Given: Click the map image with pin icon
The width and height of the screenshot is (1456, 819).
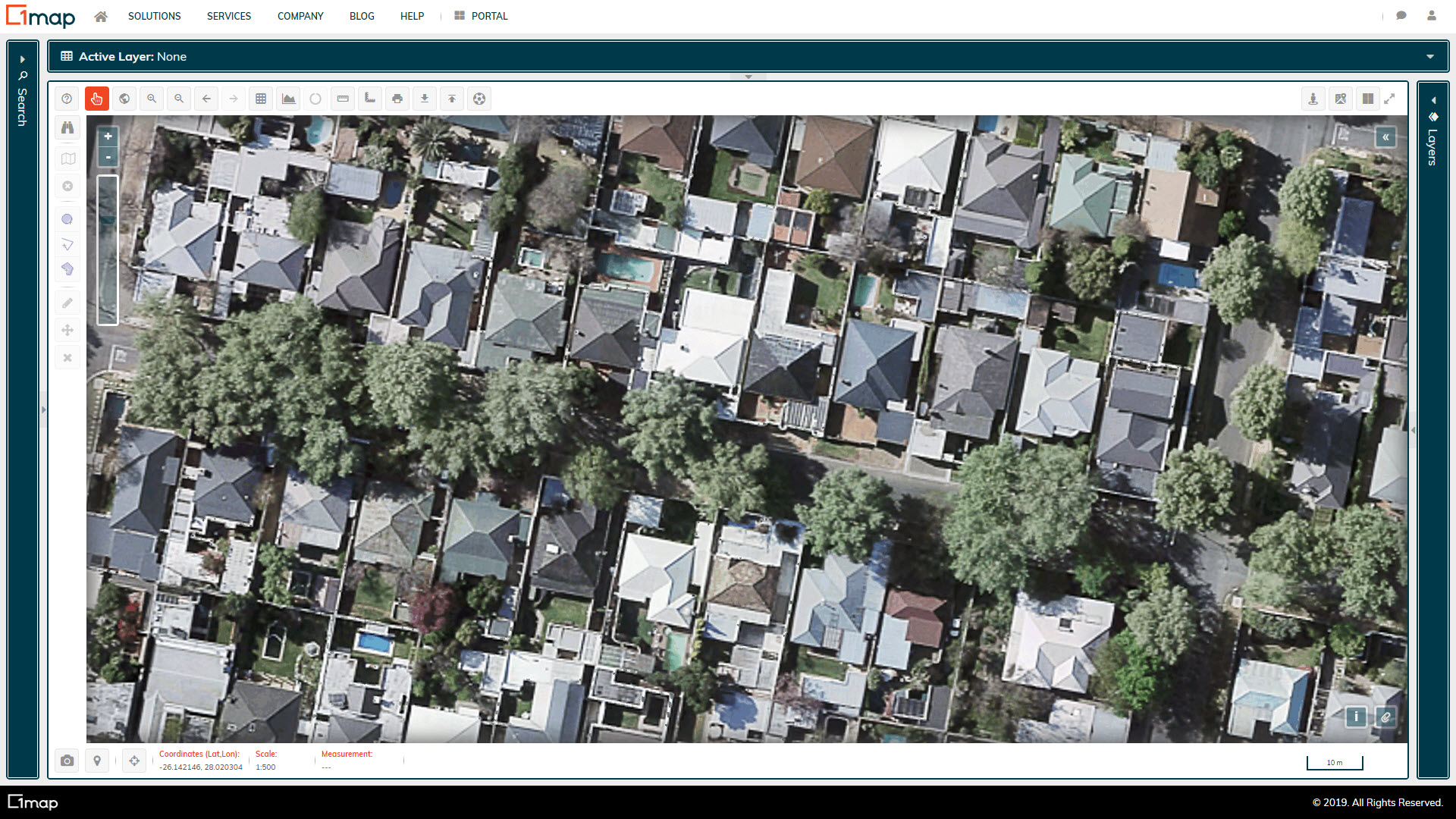Looking at the screenshot, I should [1341, 99].
